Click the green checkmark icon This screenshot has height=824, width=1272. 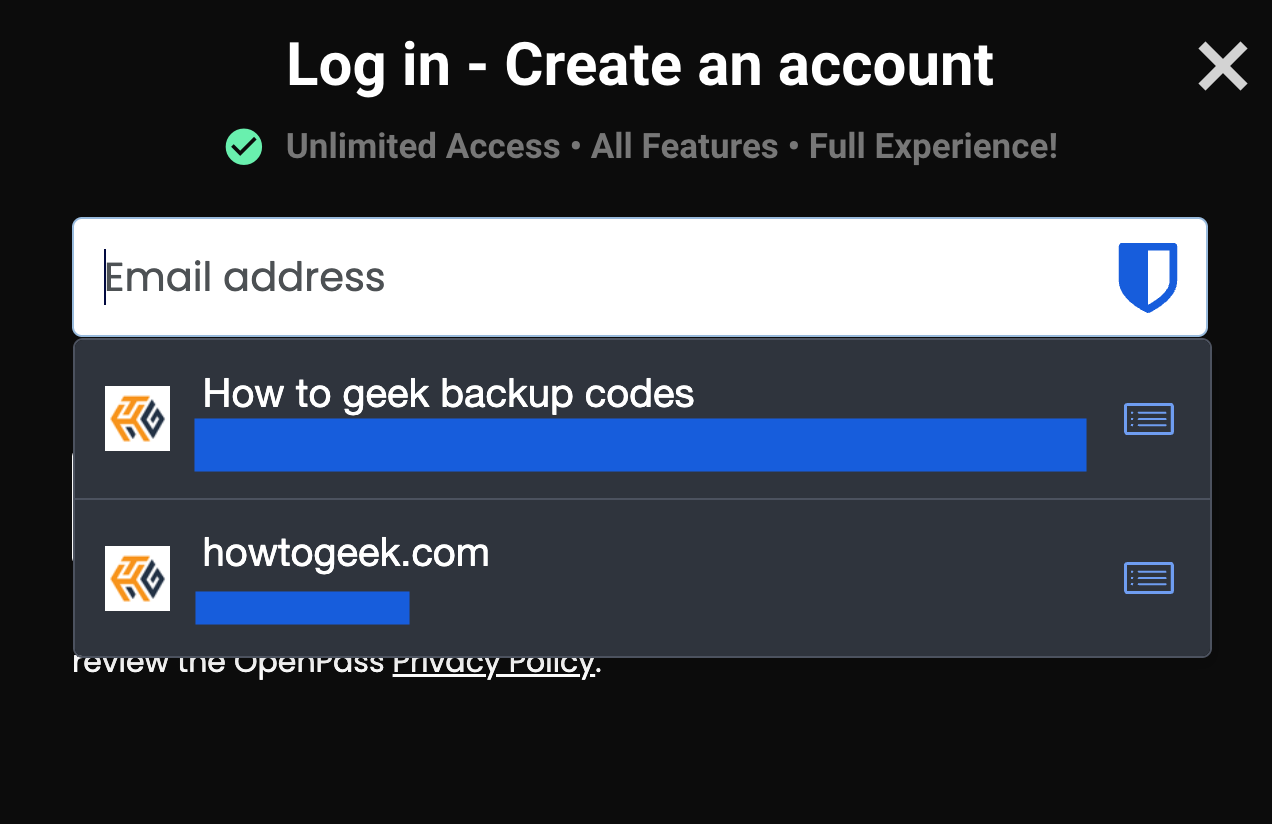[244, 147]
